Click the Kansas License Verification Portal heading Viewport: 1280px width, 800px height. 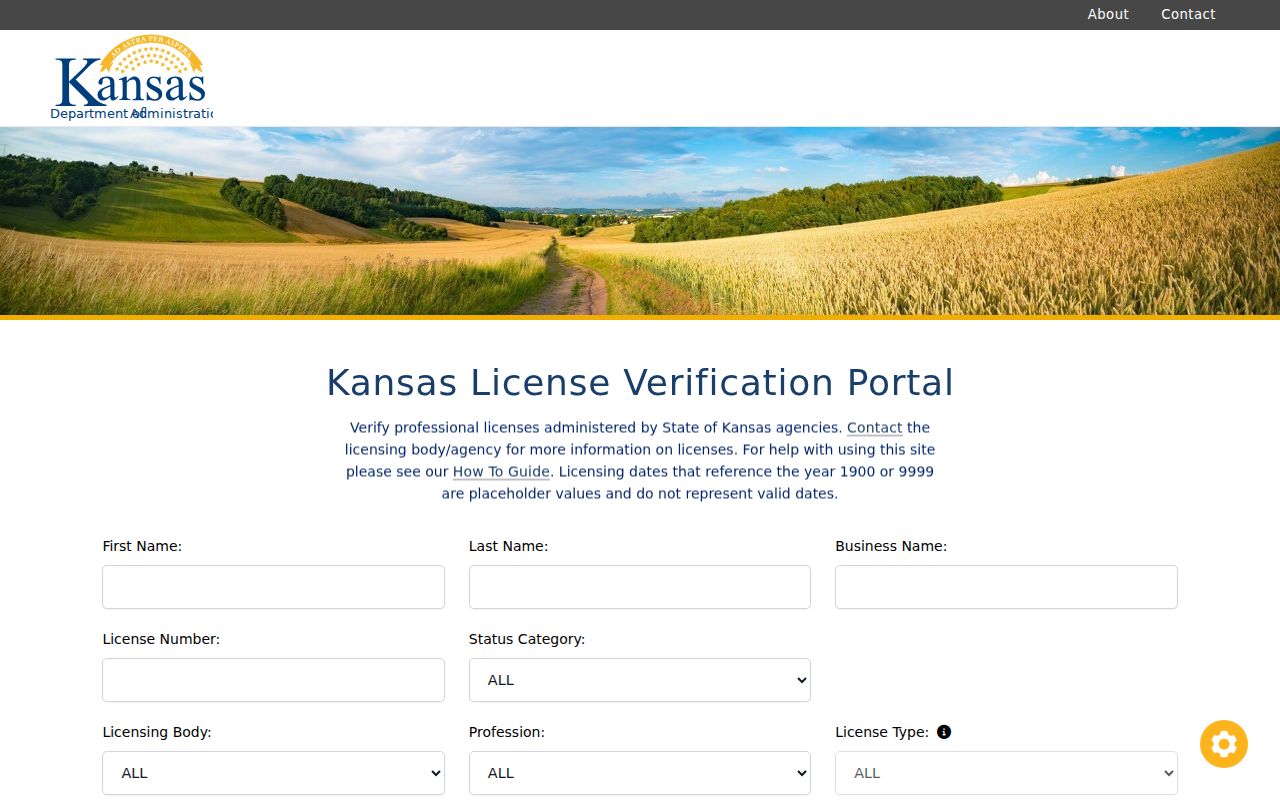point(640,383)
